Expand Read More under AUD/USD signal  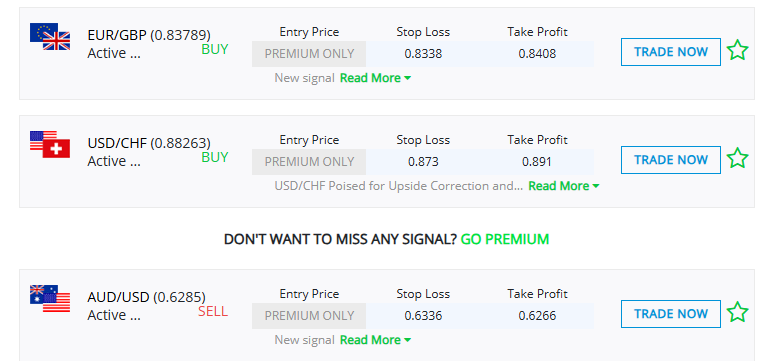[375, 339]
